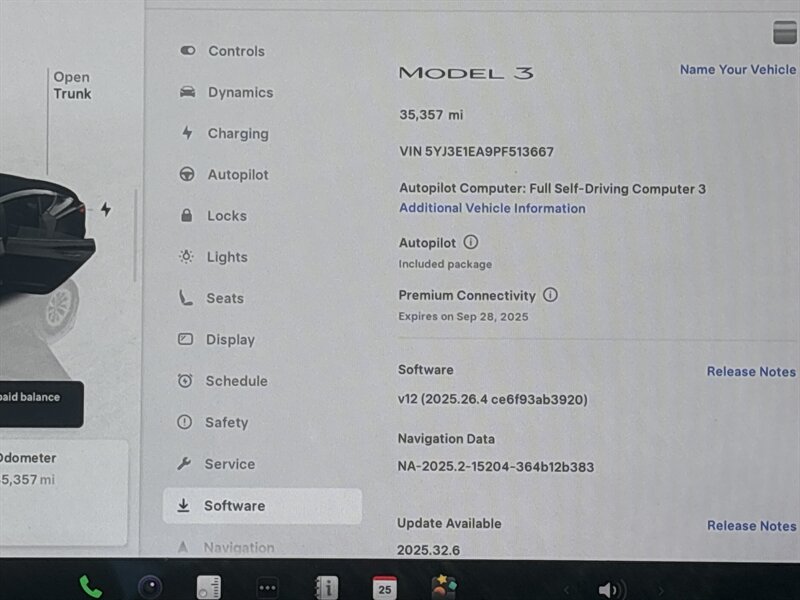Viewport: 800px width, 600px height.
Task: Decrease volume with the left arrow
Action: pos(566,591)
